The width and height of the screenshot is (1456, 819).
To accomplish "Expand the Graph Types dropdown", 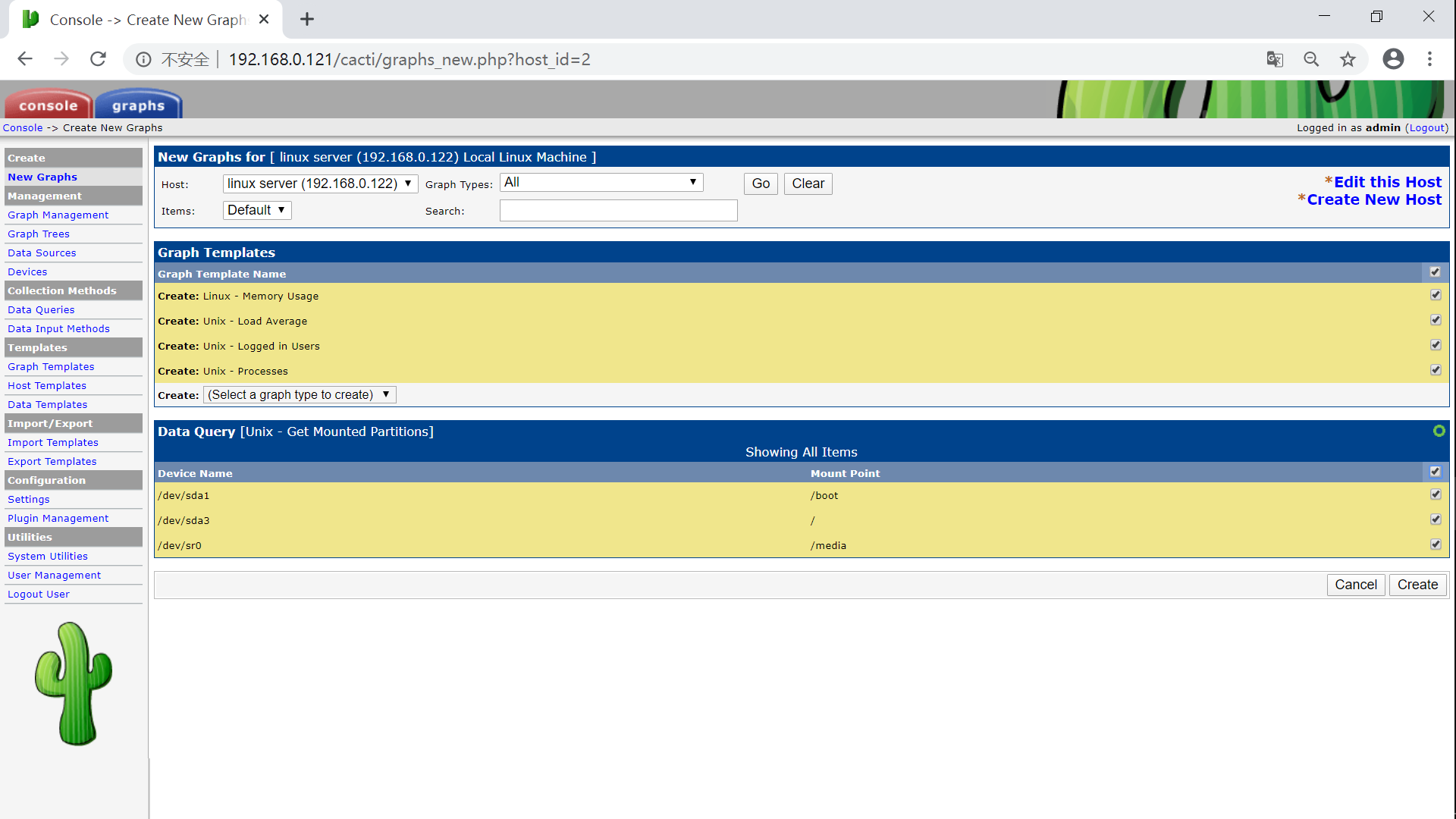I will click(601, 183).
